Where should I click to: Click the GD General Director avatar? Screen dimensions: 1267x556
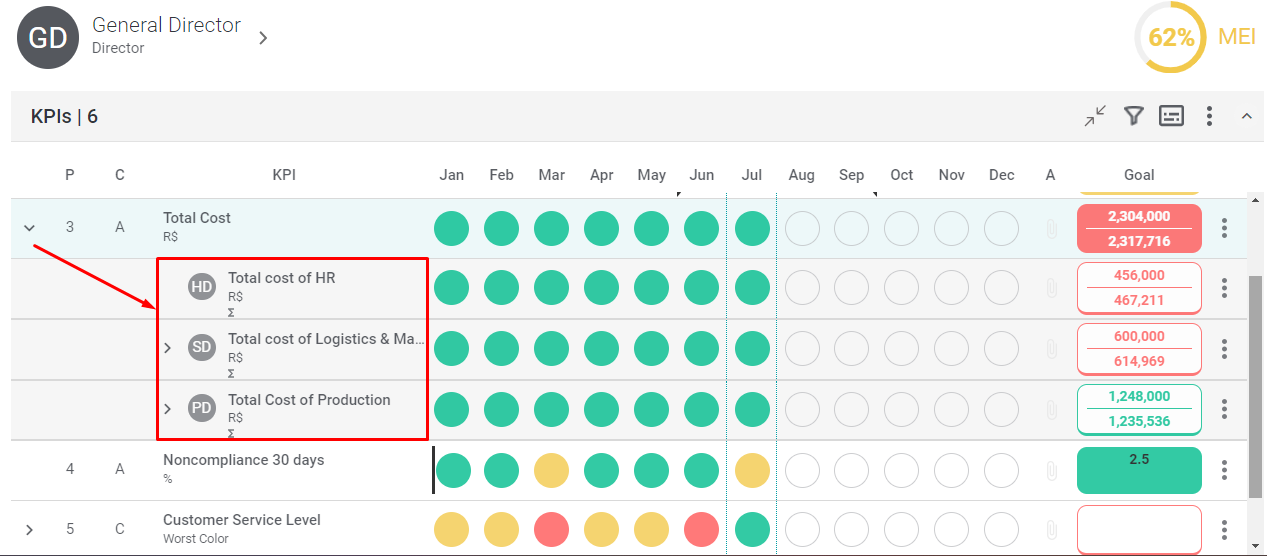pos(47,38)
